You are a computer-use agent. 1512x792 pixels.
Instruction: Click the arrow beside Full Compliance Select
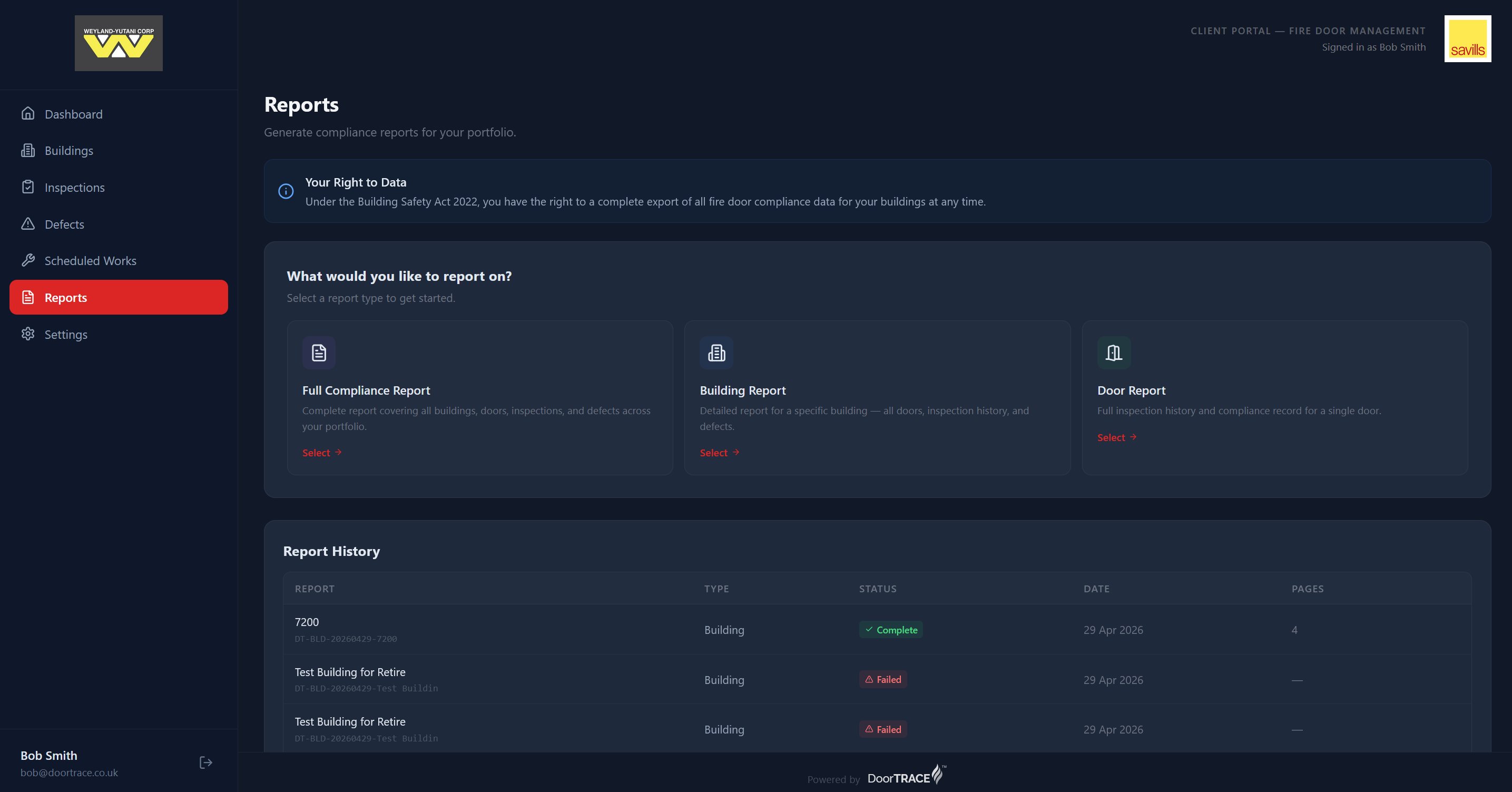click(338, 452)
